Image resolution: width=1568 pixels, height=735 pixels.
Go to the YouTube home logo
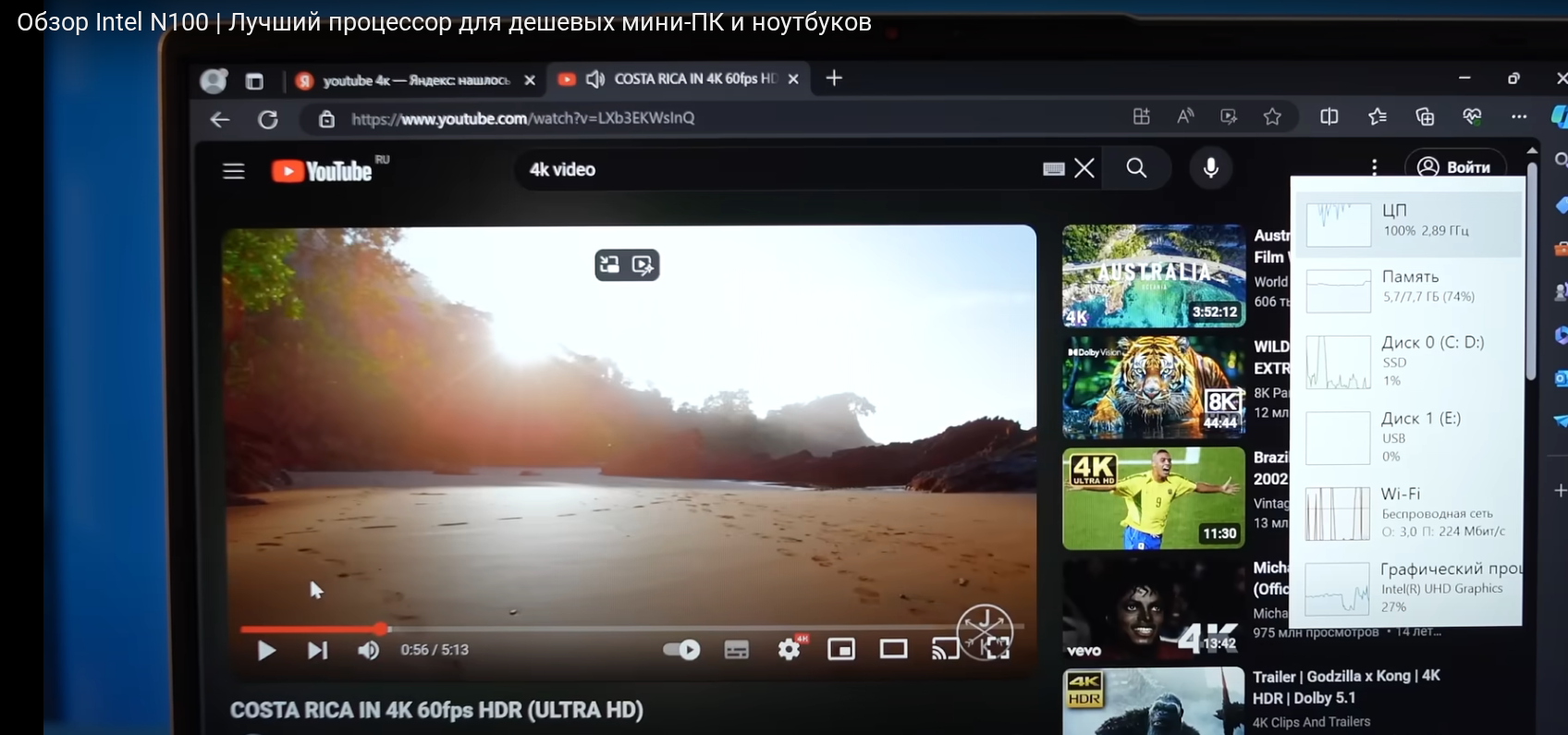(x=322, y=171)
